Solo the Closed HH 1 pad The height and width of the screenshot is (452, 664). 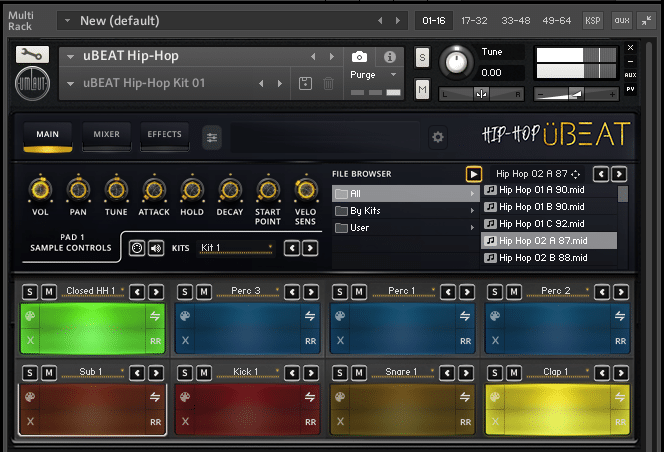(30, 292)
